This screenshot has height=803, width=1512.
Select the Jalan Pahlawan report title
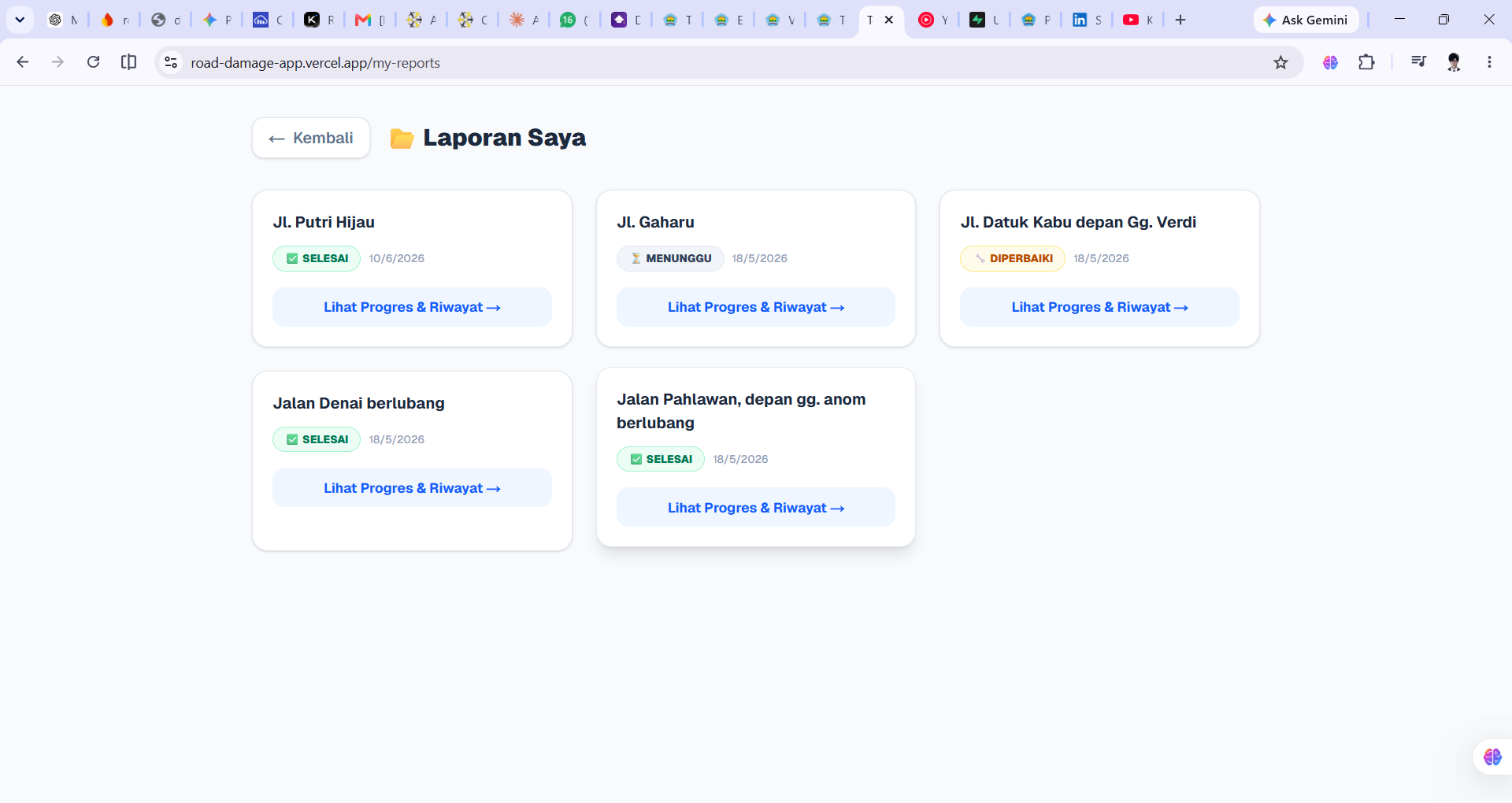click(x=741, y=411)
